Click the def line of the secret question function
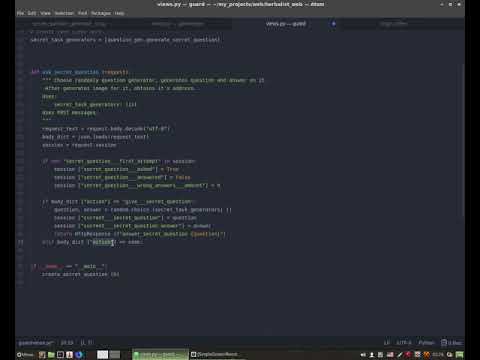The image size is (480, 360). coord(80,72)
